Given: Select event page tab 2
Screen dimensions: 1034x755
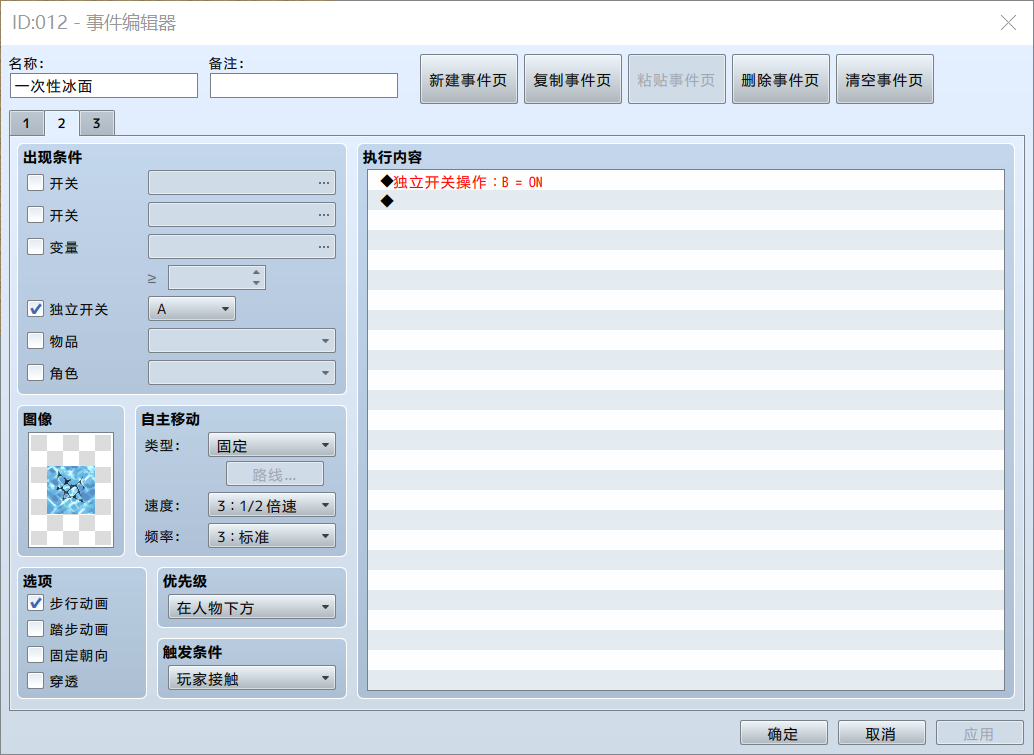Looking at the screenshot, I should tap(61, 123).
